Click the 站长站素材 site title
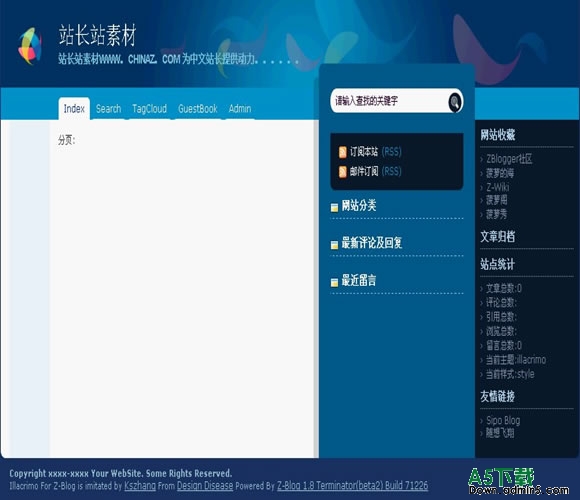The height and width of the screenshot is (500, 580). point(98,36)
